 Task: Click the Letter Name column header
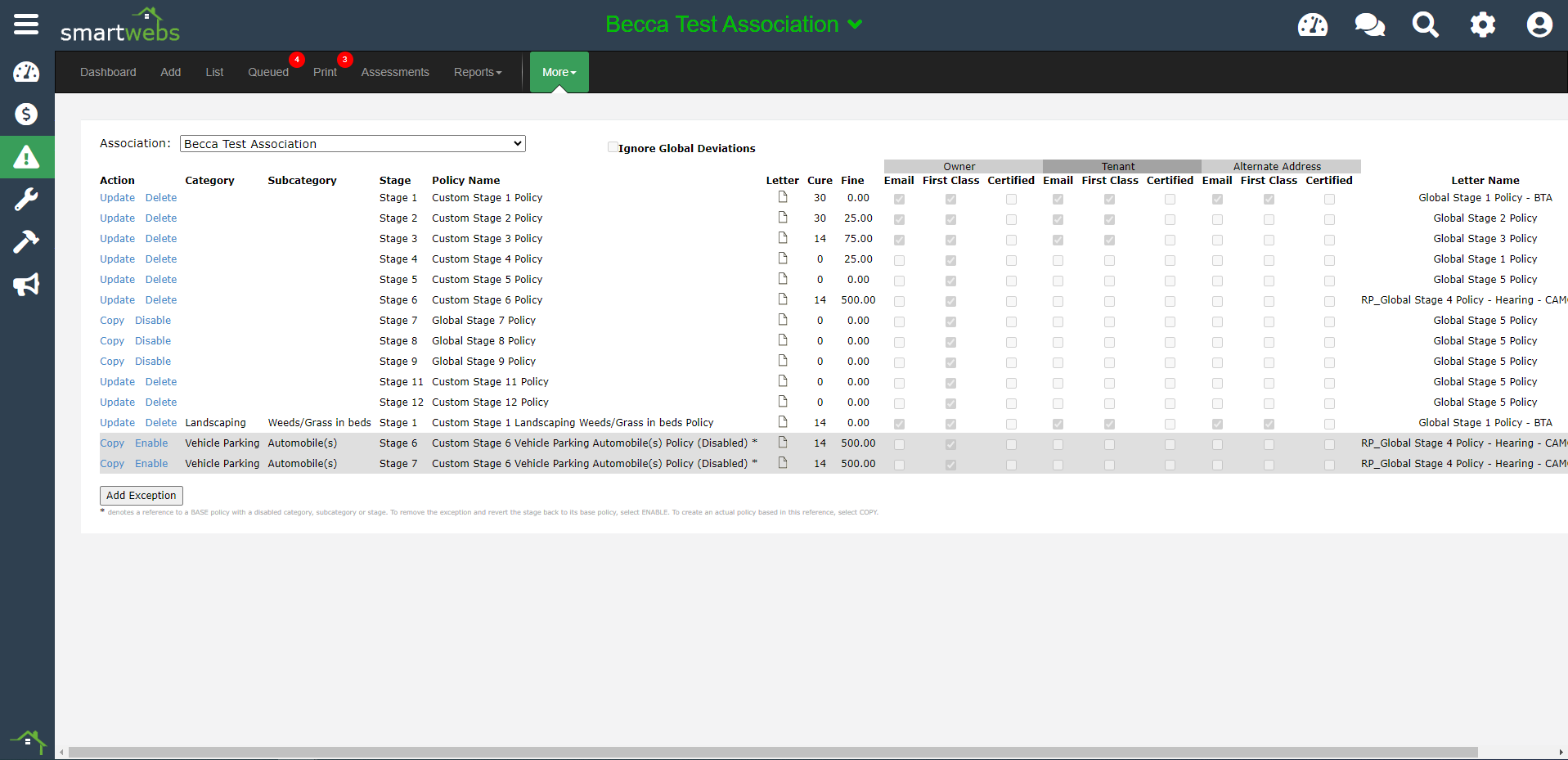point(1485,180)
